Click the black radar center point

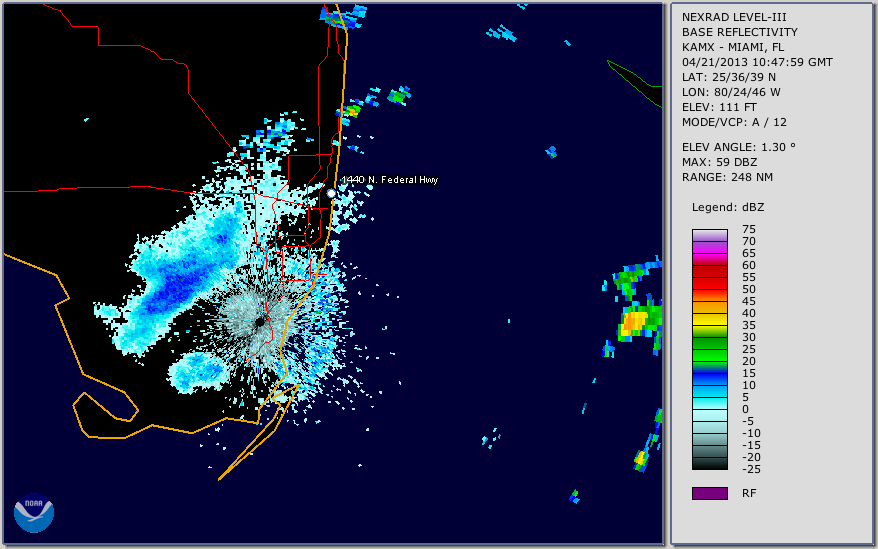[260, 322]
